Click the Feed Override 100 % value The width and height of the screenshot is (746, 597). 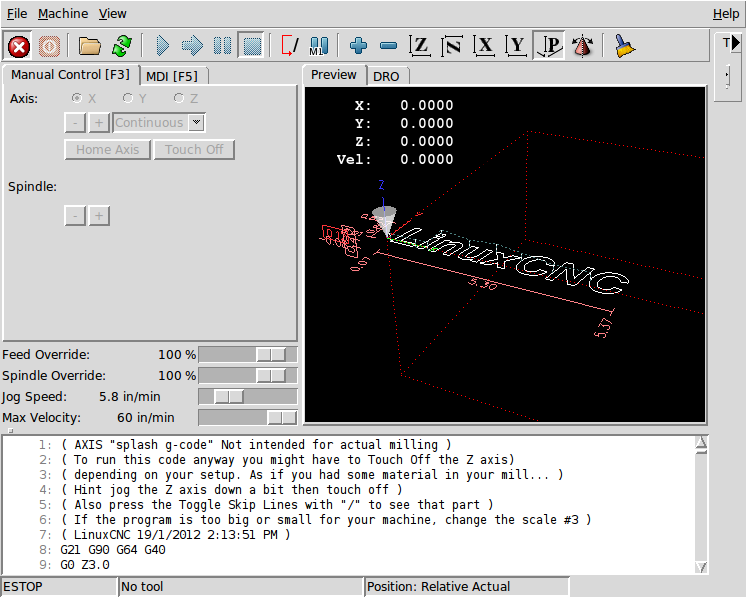coord(177,354)
